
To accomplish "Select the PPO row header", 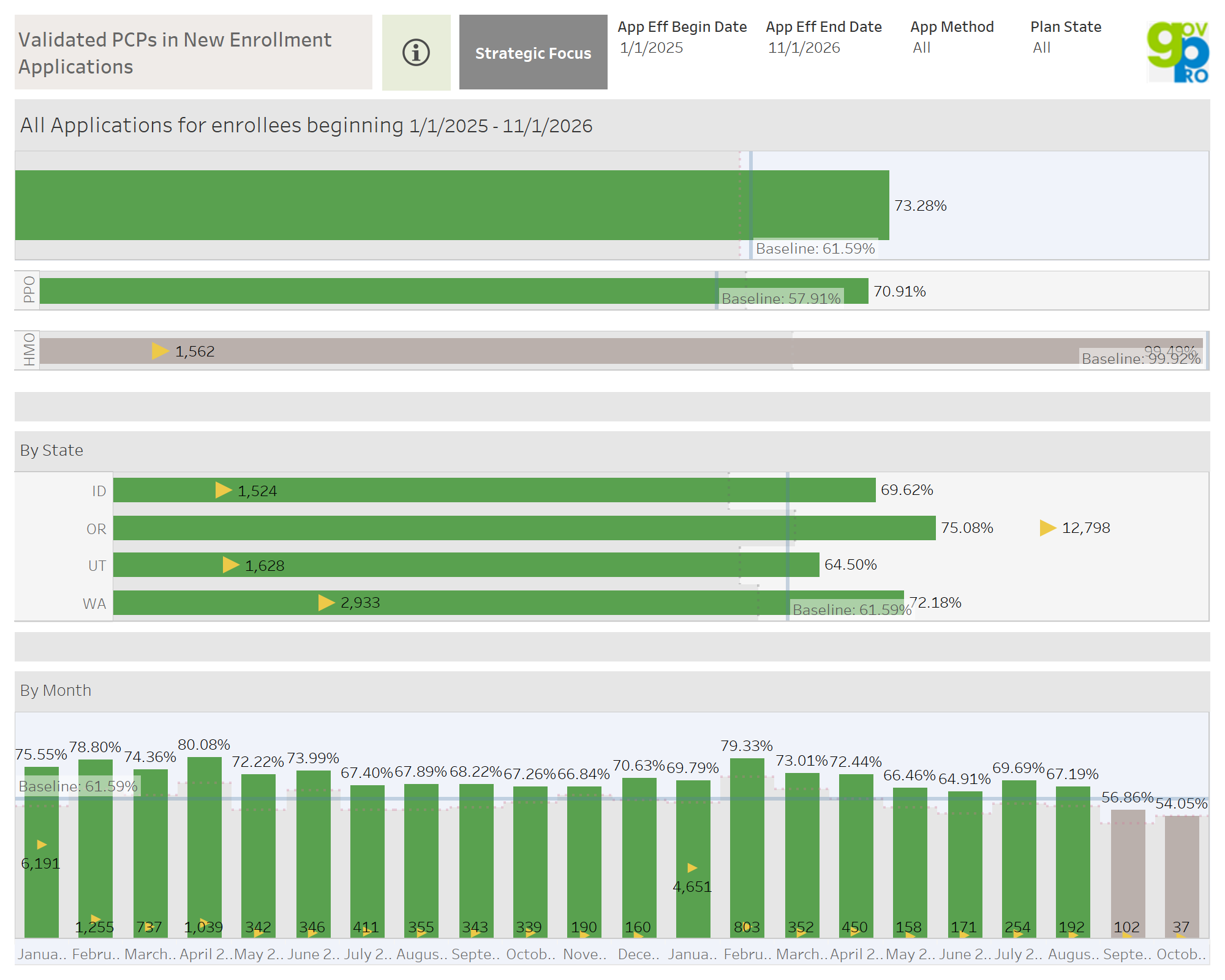I will 28,290.
